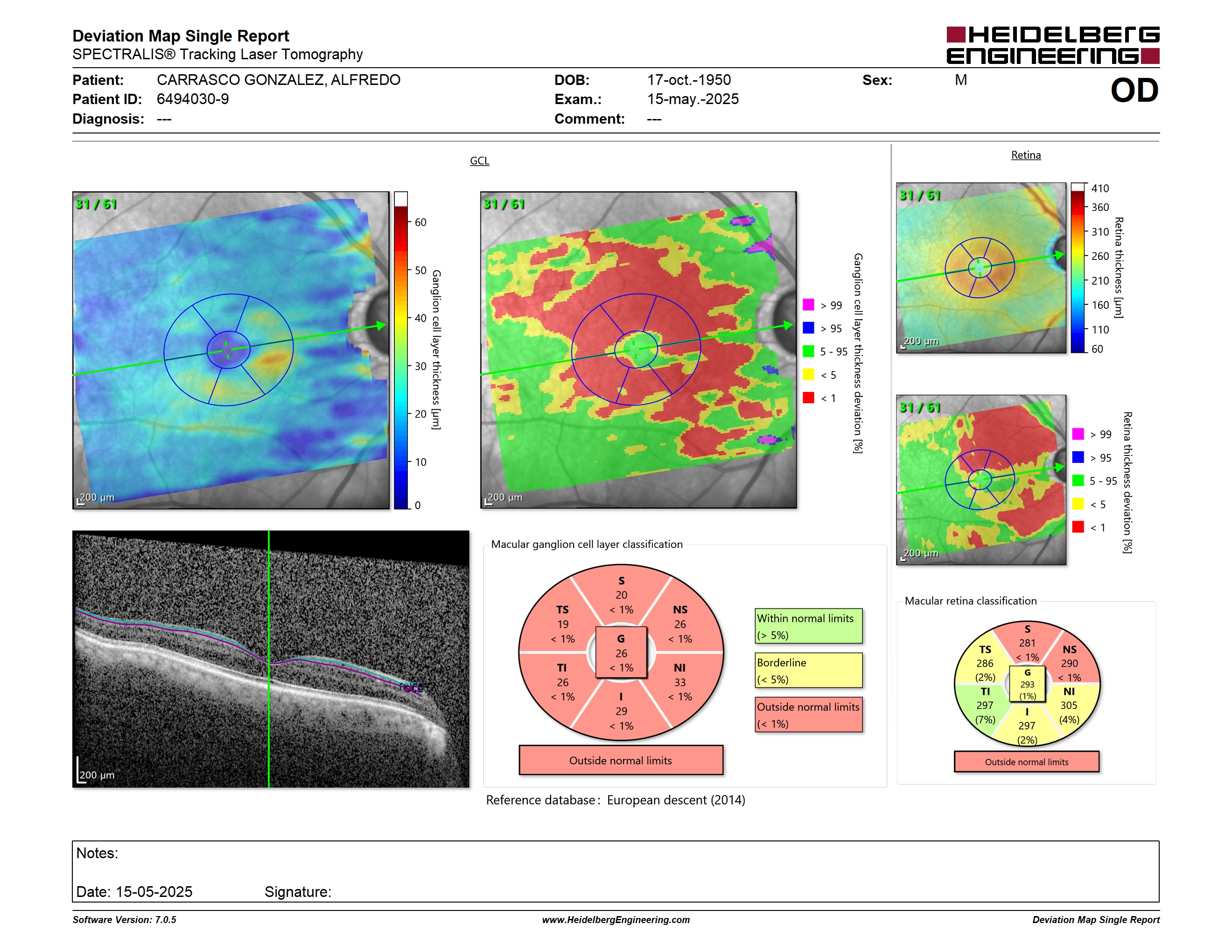Click retina chart's Outside normal limits result bar
Screen dimensions: 1232x952
coord(1027,762)
